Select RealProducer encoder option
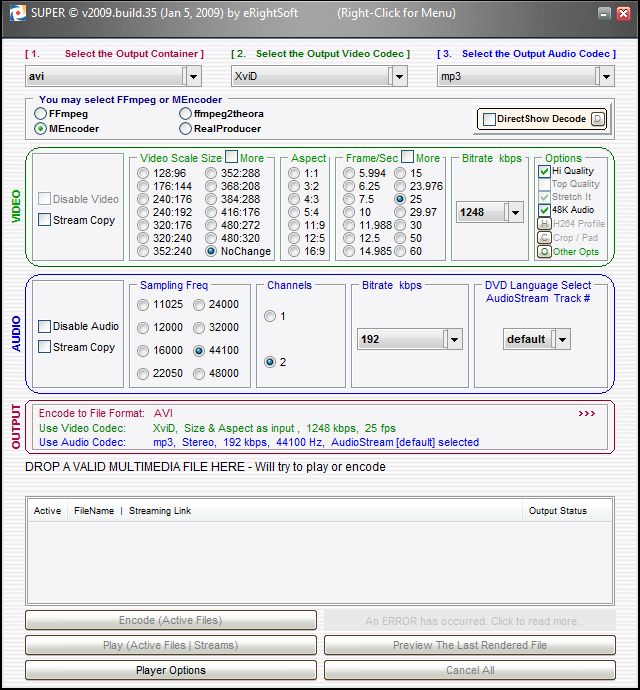Screen dimensions: 640x690 pyautogui.click(x=185, y=128)
